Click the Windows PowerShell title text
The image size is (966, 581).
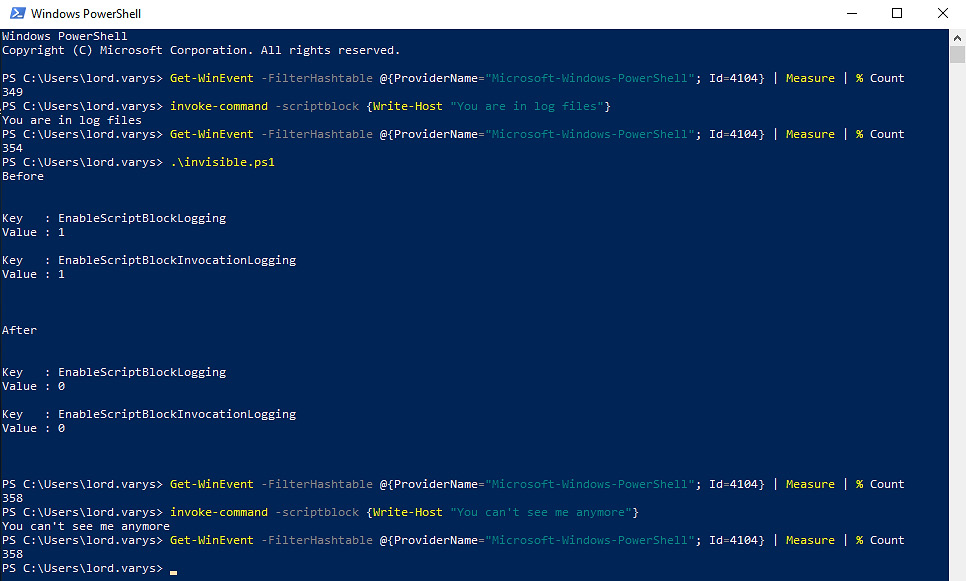(86, 13)
